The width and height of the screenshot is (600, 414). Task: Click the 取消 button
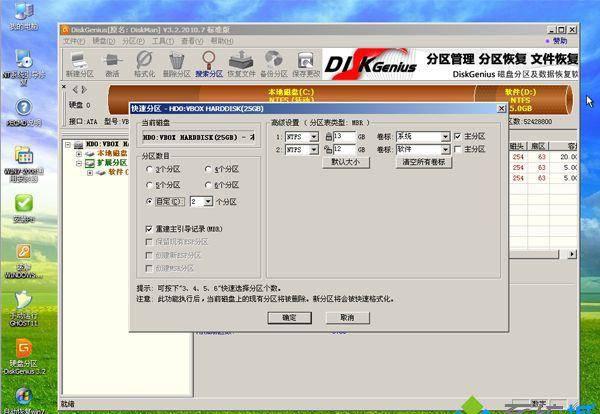pyautogui.click(x=347, y=318)
